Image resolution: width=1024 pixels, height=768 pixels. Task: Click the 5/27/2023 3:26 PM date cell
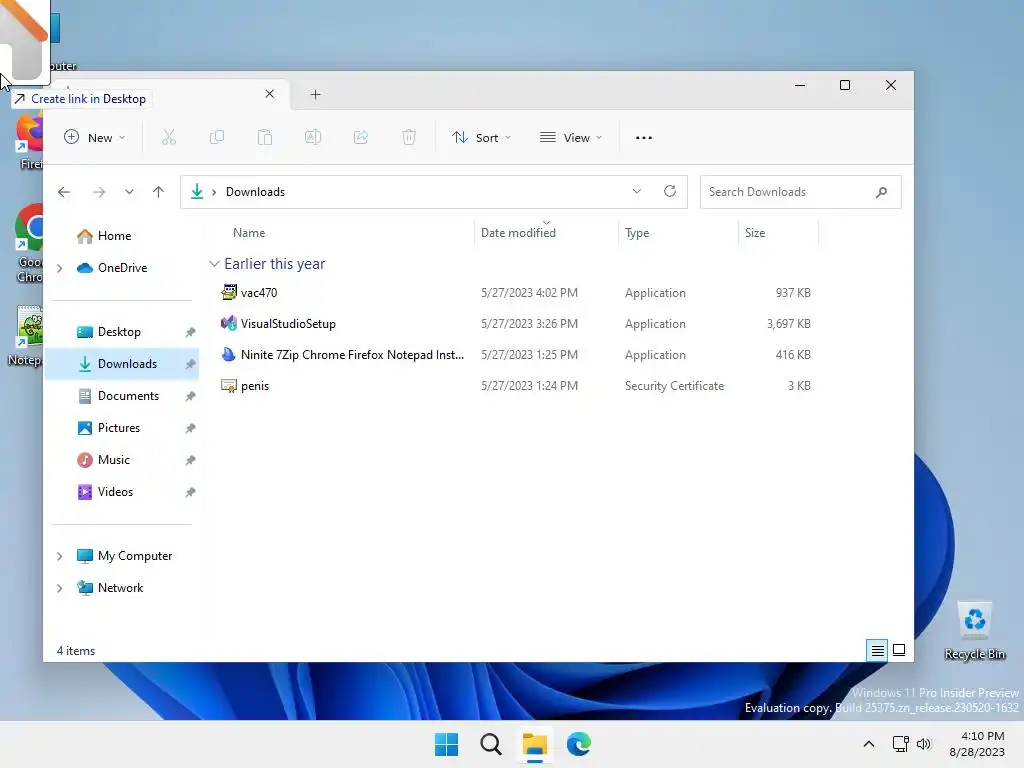[529, 324]
